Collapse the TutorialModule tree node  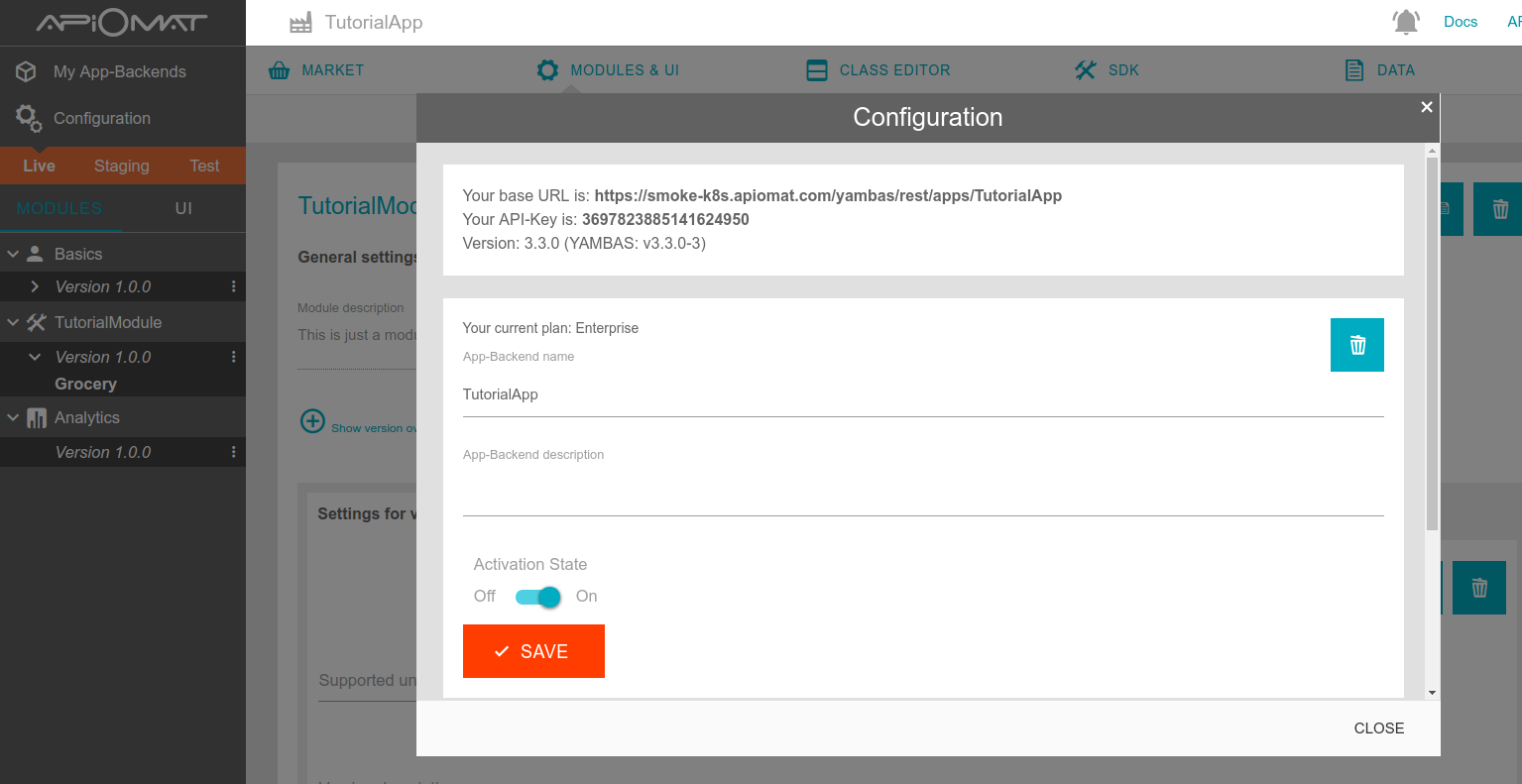point(13,322)
